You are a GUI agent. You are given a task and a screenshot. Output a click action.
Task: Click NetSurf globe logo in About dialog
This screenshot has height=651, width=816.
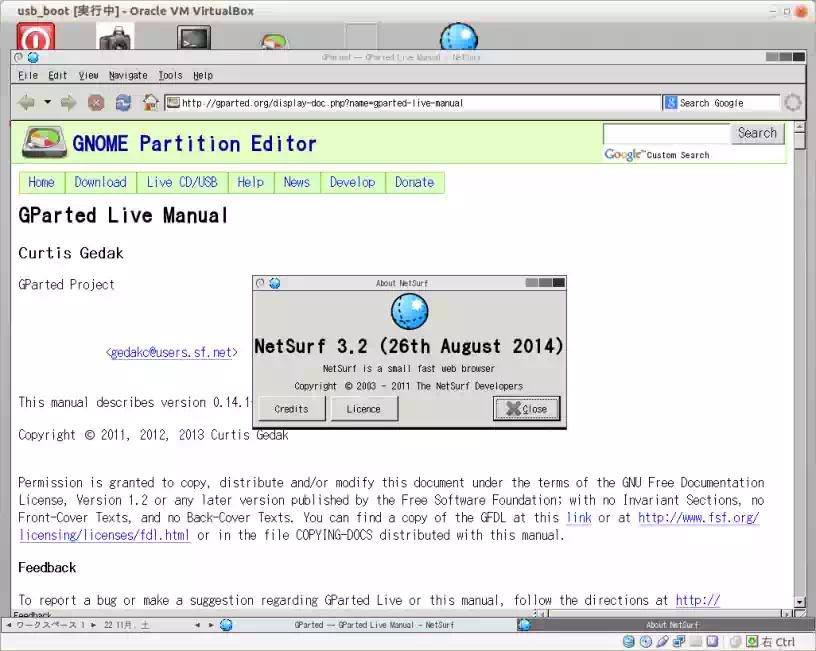pos(410,311)
